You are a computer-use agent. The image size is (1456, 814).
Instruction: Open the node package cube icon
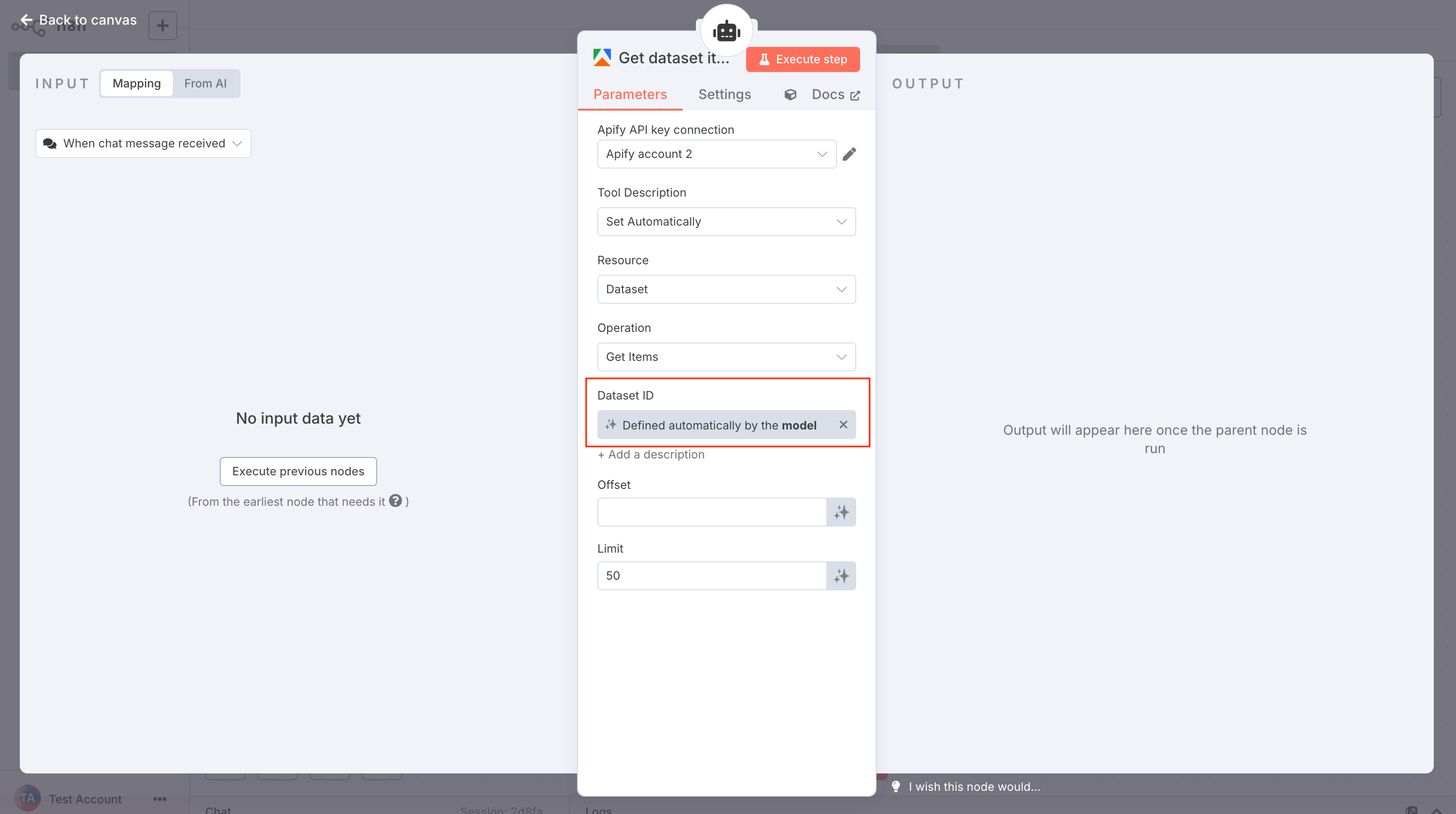coord(790,94)
